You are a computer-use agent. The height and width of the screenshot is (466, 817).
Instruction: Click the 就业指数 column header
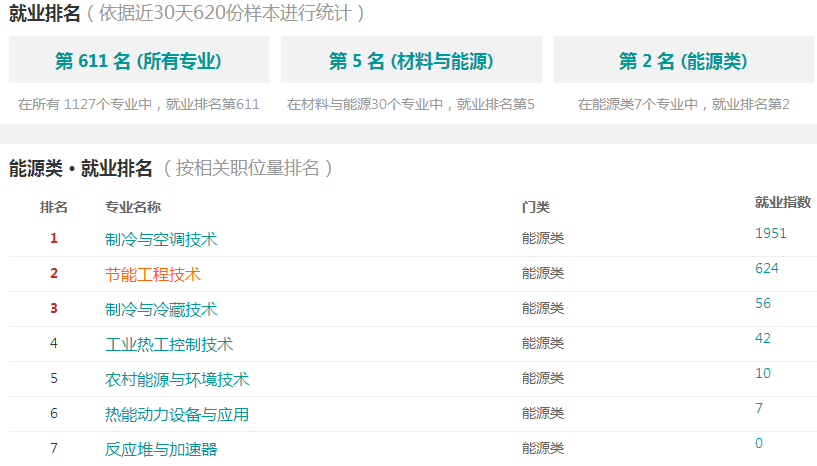(783, 202)
